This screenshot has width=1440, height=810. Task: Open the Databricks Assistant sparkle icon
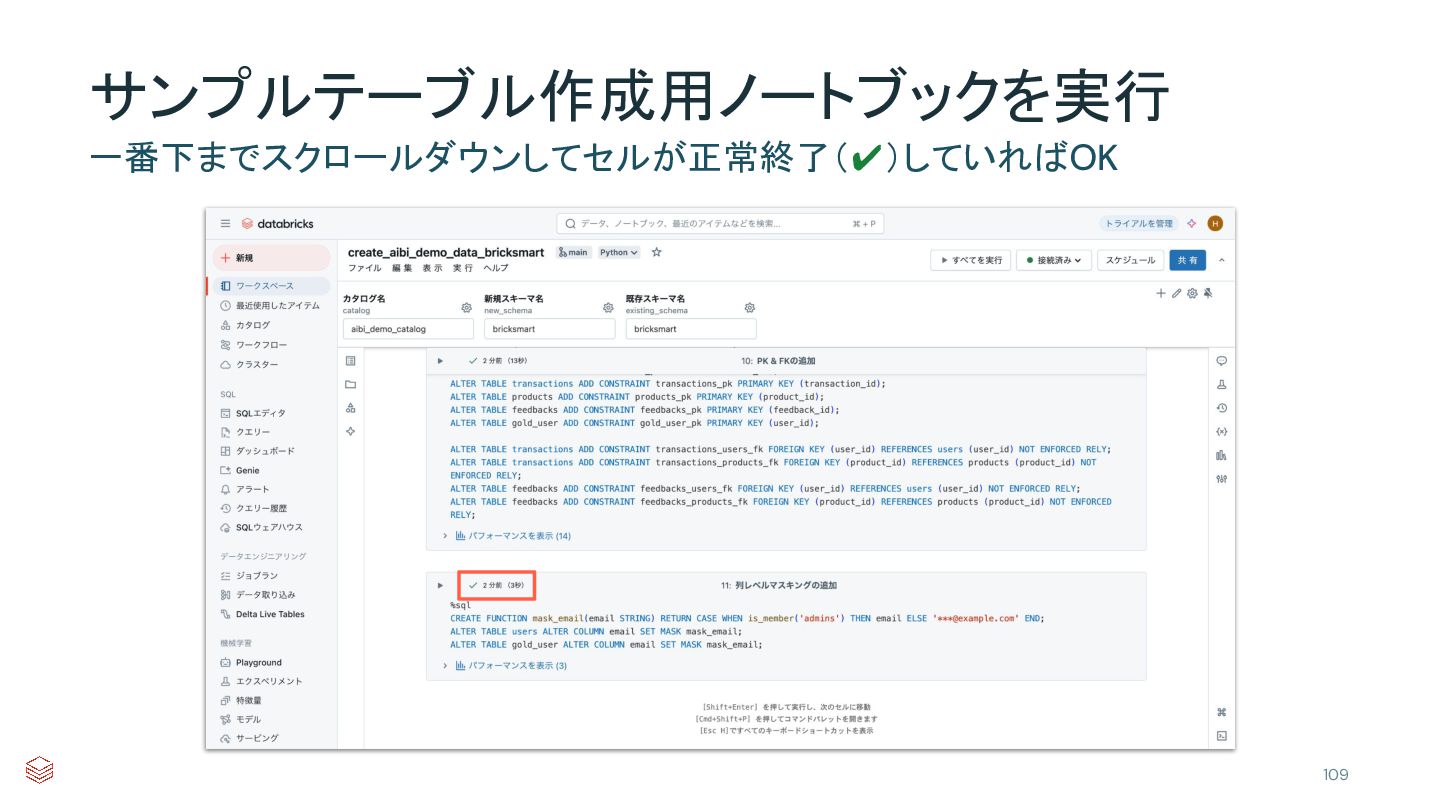point(1191,224)
